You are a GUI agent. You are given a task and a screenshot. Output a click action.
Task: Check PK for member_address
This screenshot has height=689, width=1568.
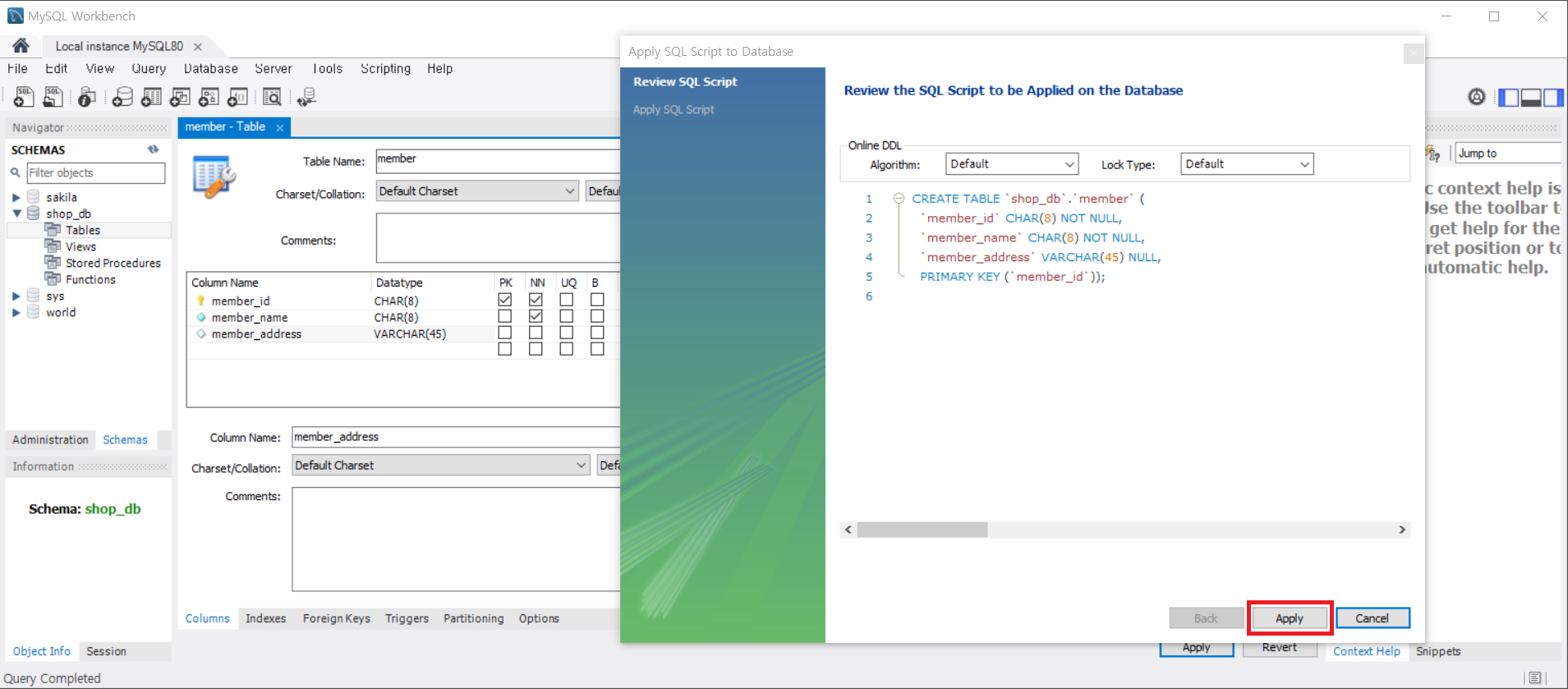[505, 333]
